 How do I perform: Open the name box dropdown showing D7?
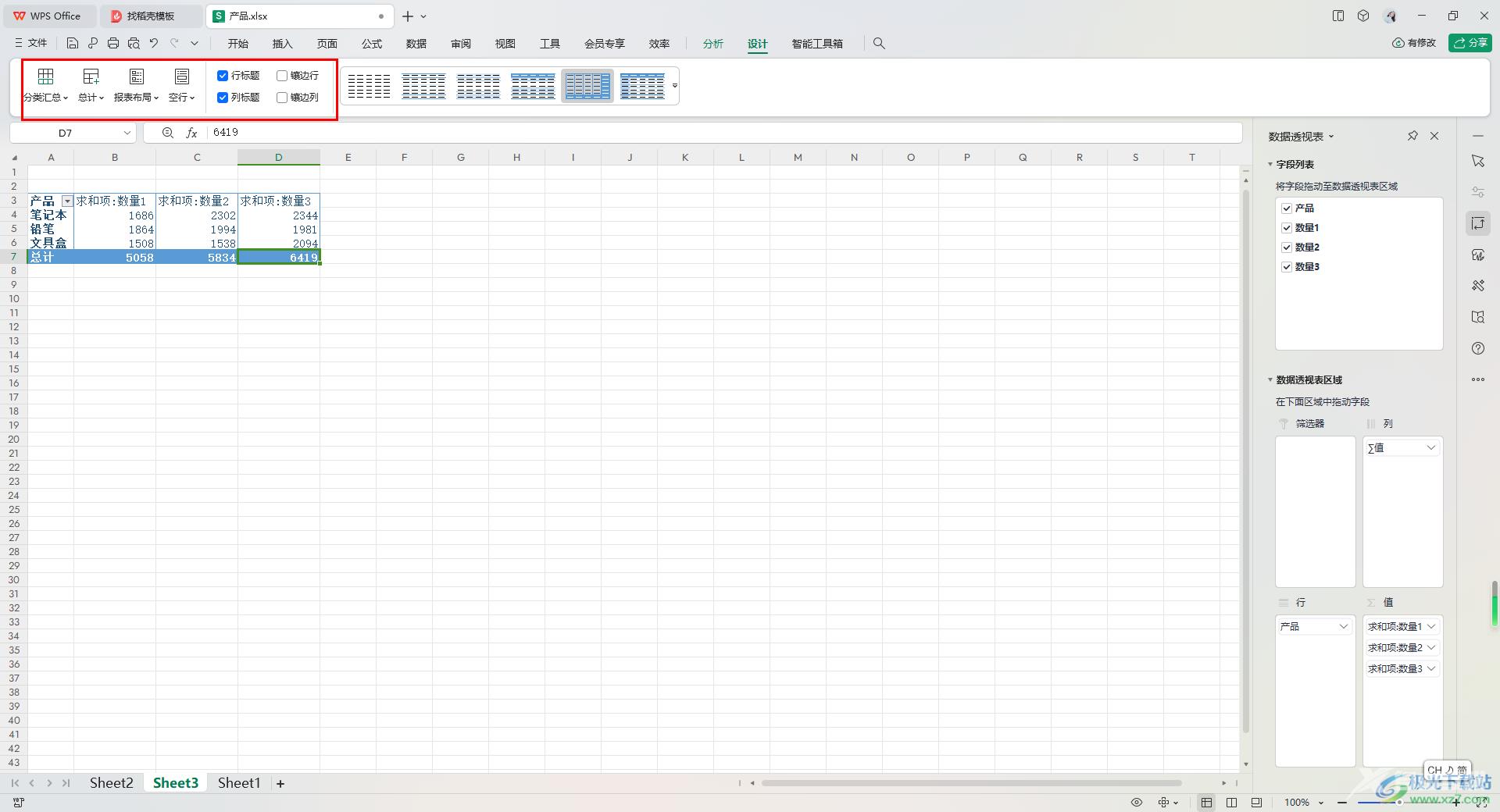127,133
